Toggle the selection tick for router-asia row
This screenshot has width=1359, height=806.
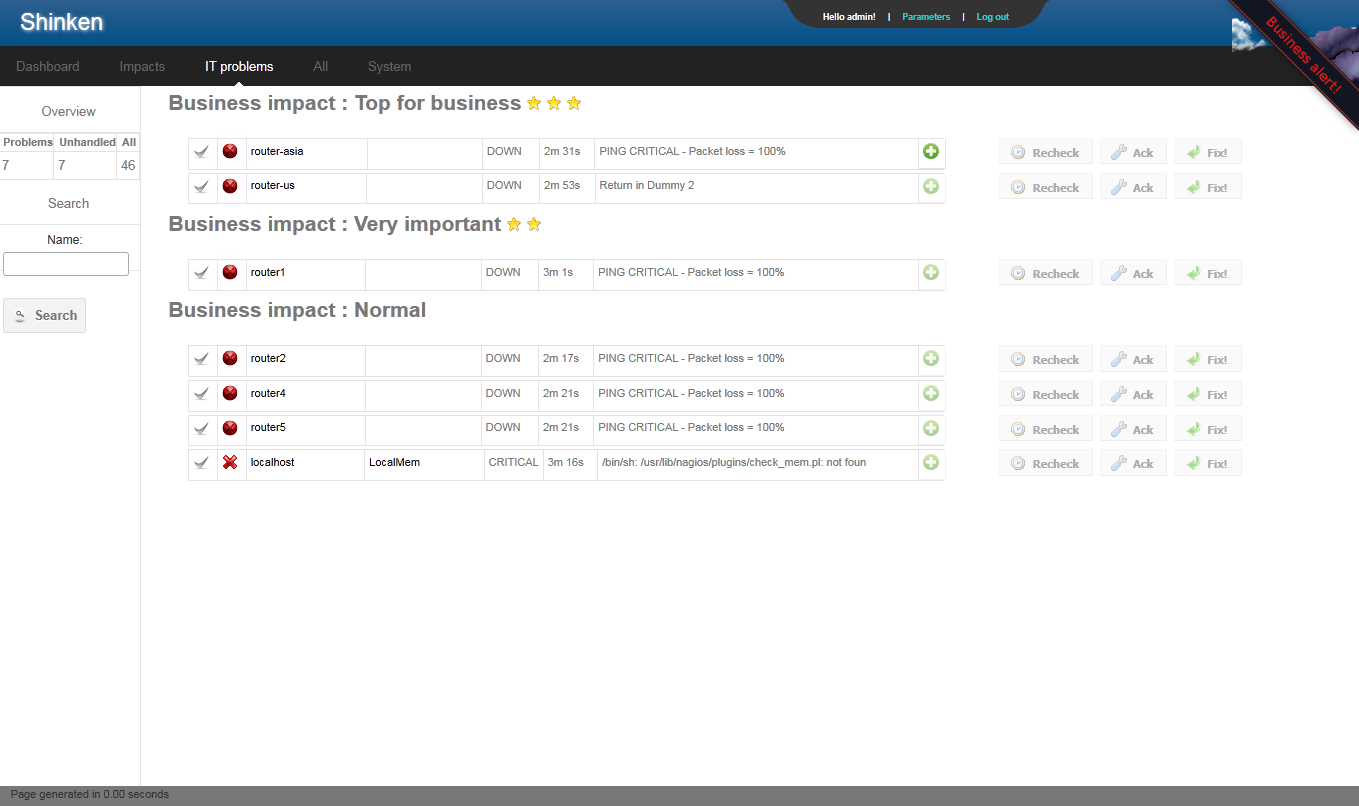tap(202, 152)
